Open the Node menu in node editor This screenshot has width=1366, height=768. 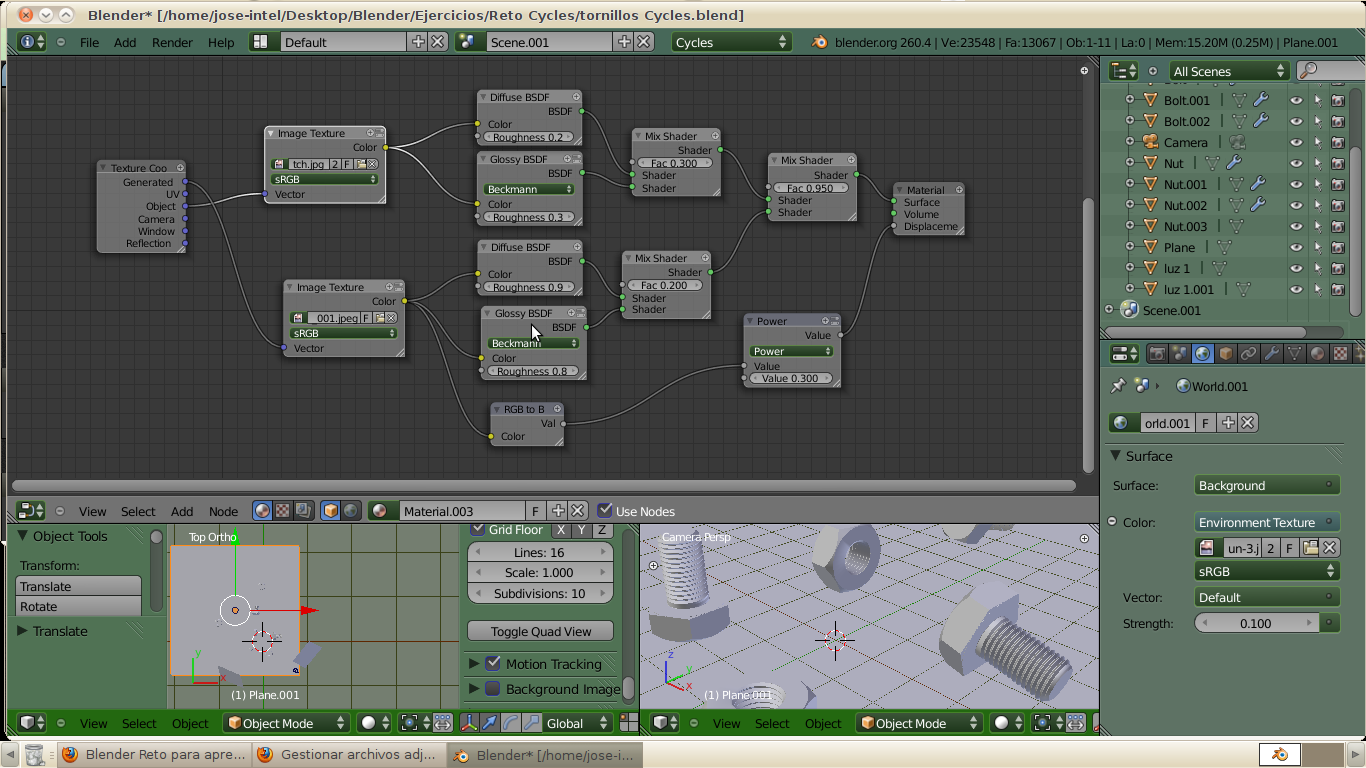[x=223, y=511]
